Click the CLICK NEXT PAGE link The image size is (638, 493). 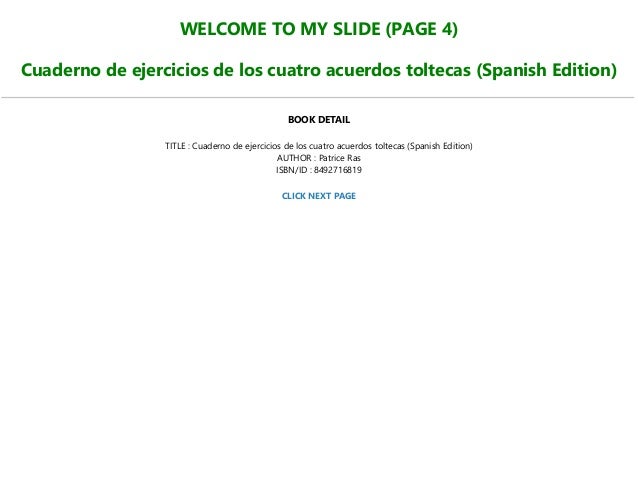pyautogui.click(x=319, y=196)
